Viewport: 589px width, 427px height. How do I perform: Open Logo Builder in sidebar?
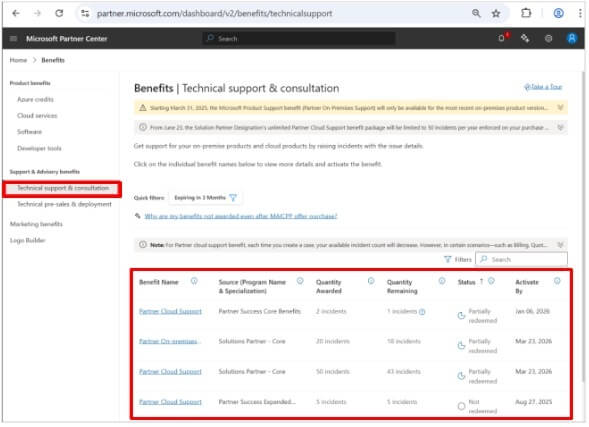click(x=27, y=240)
